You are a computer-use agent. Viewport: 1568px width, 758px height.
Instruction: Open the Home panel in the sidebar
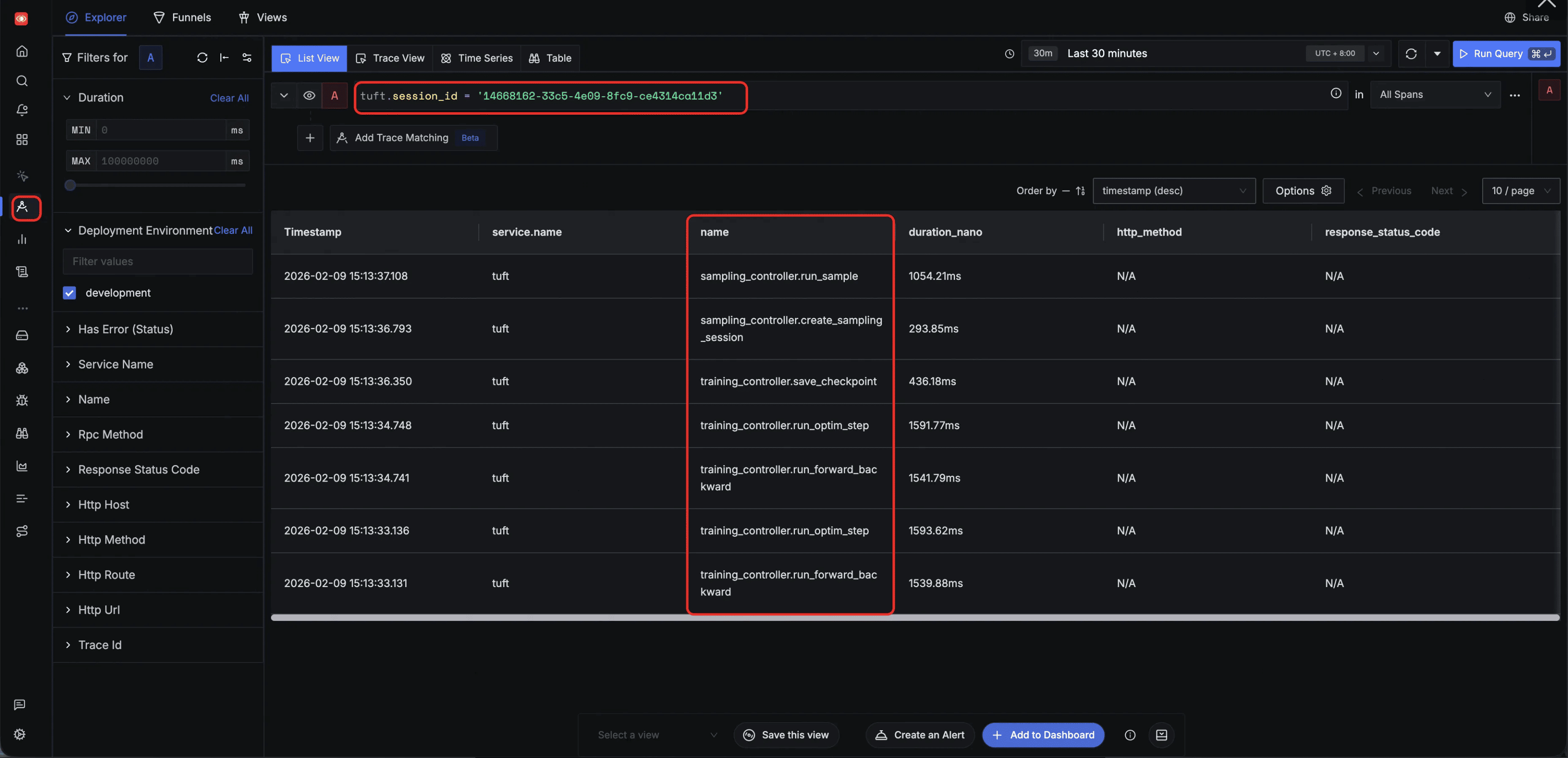[22, 51]
